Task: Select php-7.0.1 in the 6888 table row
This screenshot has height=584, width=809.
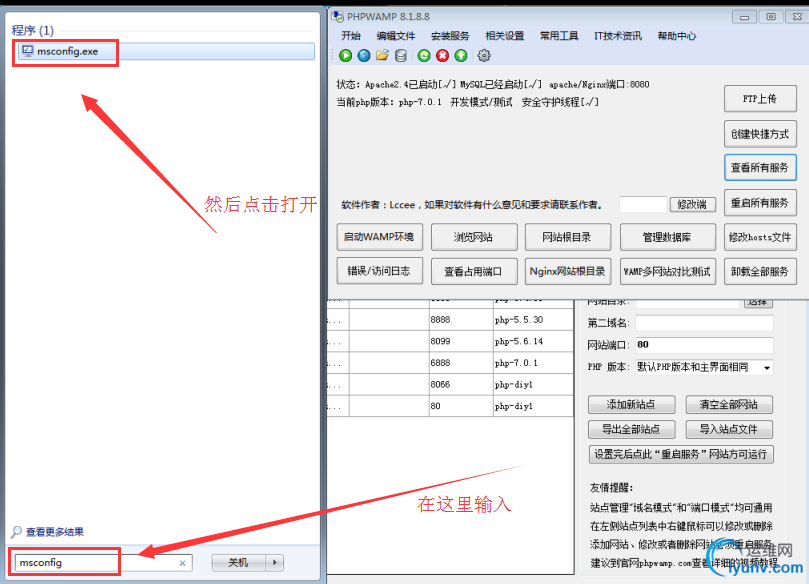Action: coord(533,363)
